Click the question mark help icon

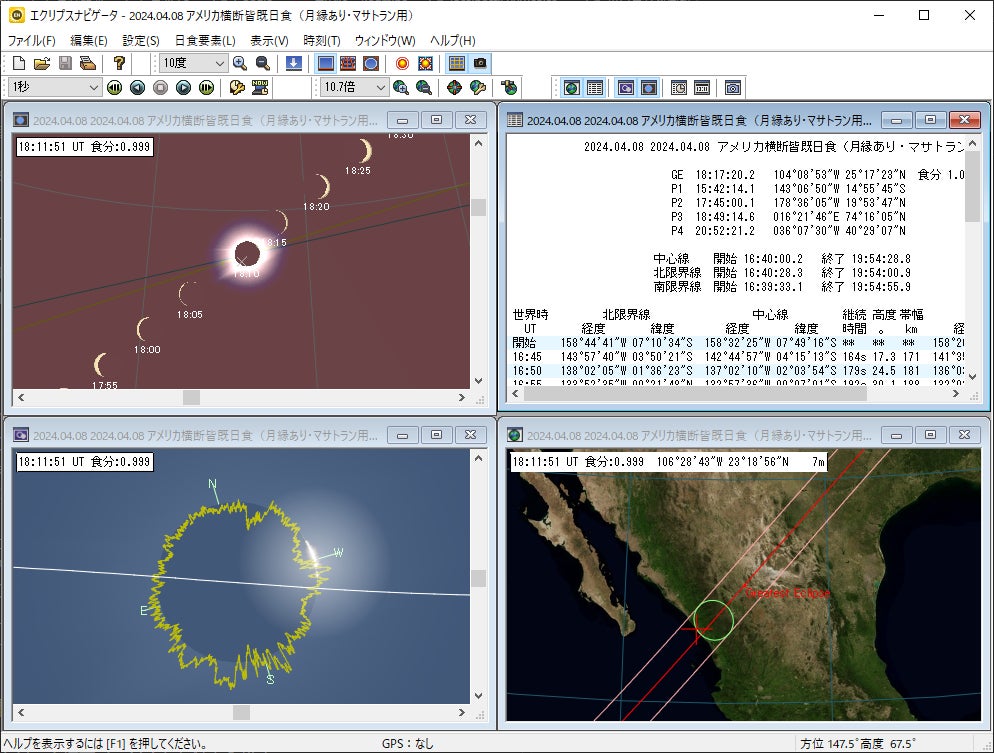click(119, 63)
